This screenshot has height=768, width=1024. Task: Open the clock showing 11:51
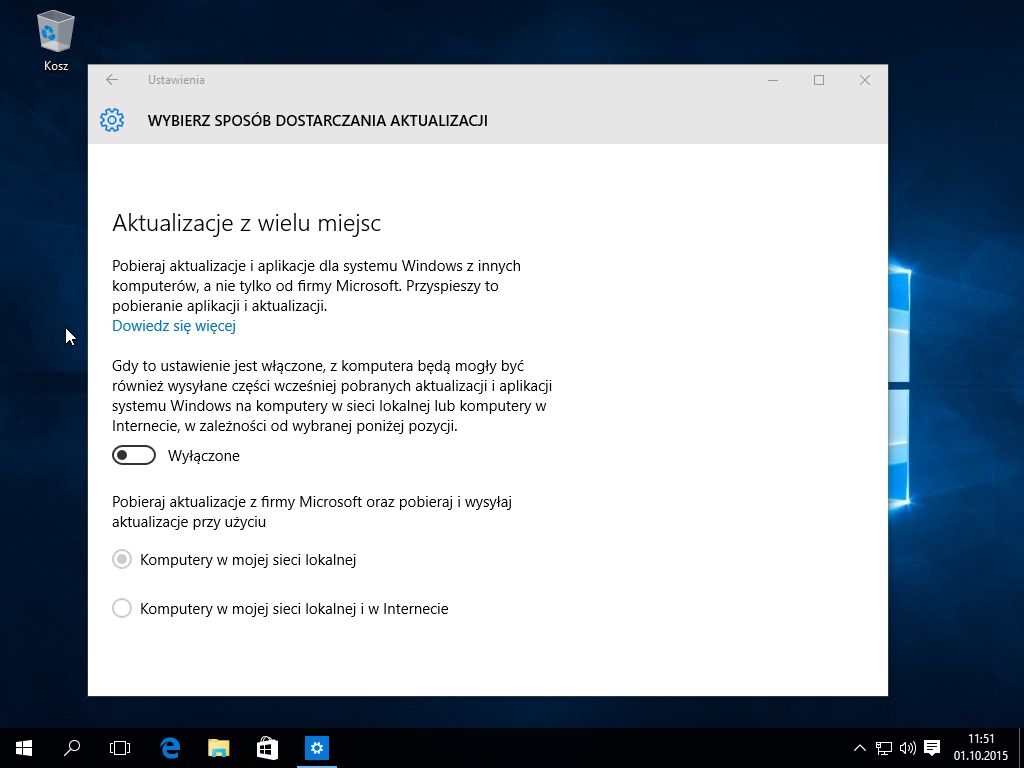click(x=981, y=748)
